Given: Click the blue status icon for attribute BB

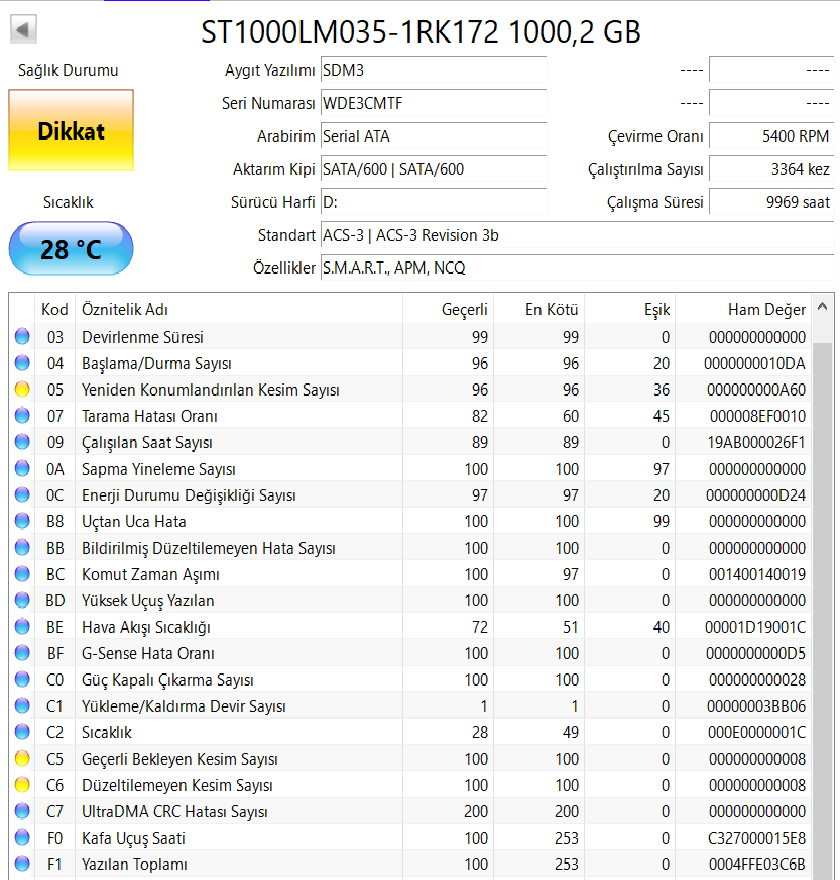Looking at the screenshot, I should point(22,548).
